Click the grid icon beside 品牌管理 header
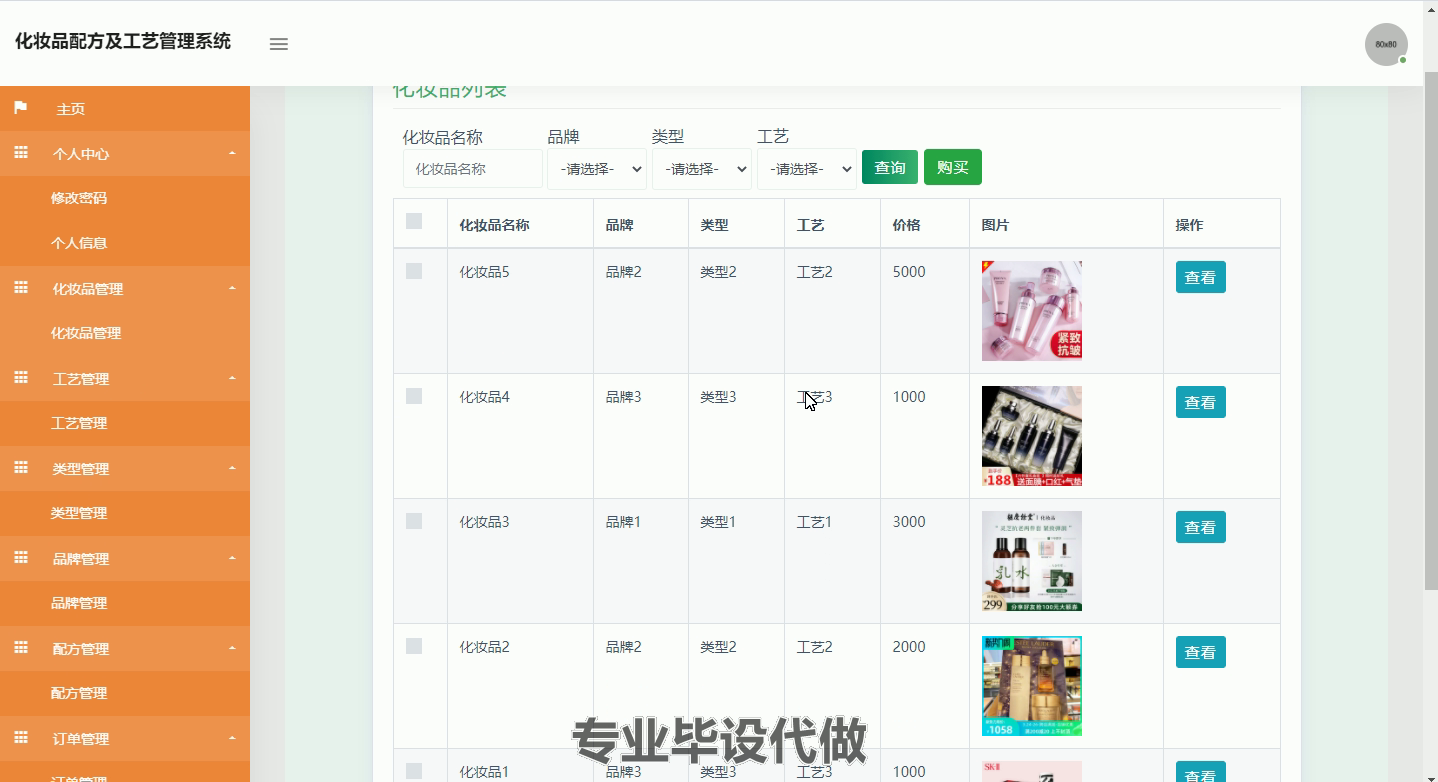This screenshot has height=782, width=1438. [20, 558]
